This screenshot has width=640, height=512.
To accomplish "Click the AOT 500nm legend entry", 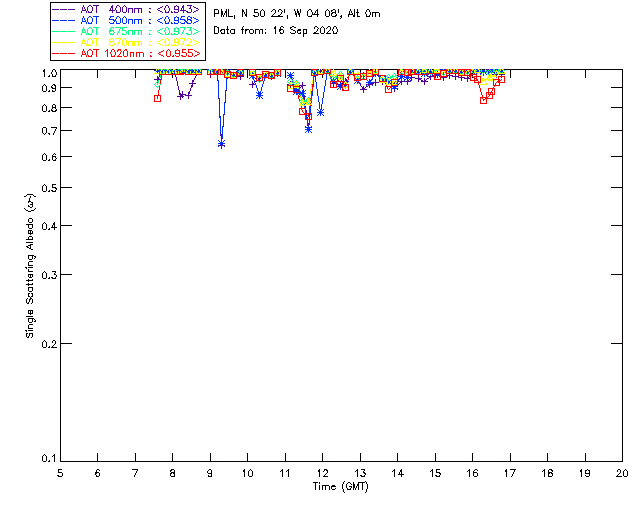I will point(126,20).
